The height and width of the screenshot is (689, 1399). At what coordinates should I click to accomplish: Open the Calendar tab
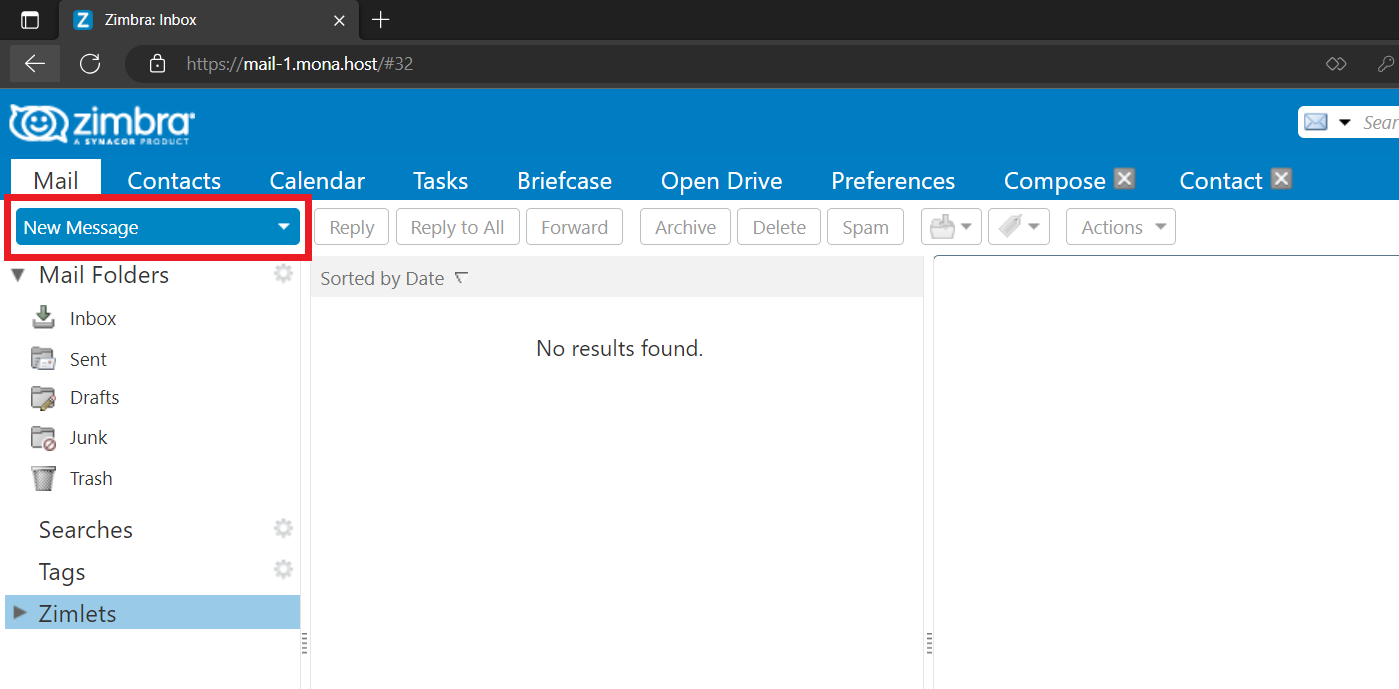[317, 181]
